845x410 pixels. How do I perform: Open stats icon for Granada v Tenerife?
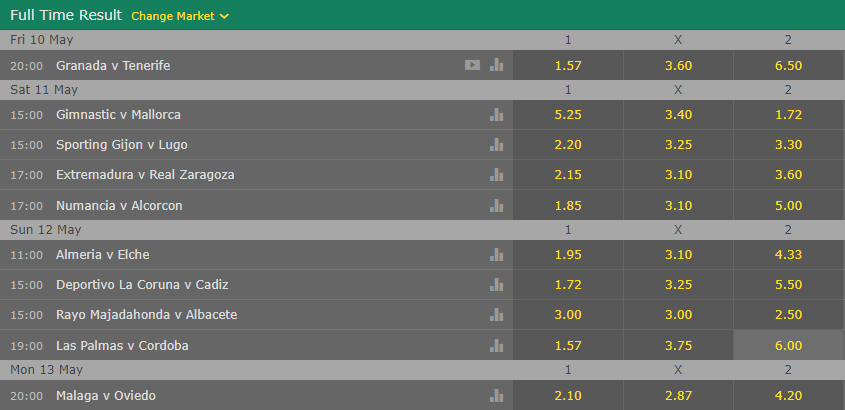coord(496,65)
